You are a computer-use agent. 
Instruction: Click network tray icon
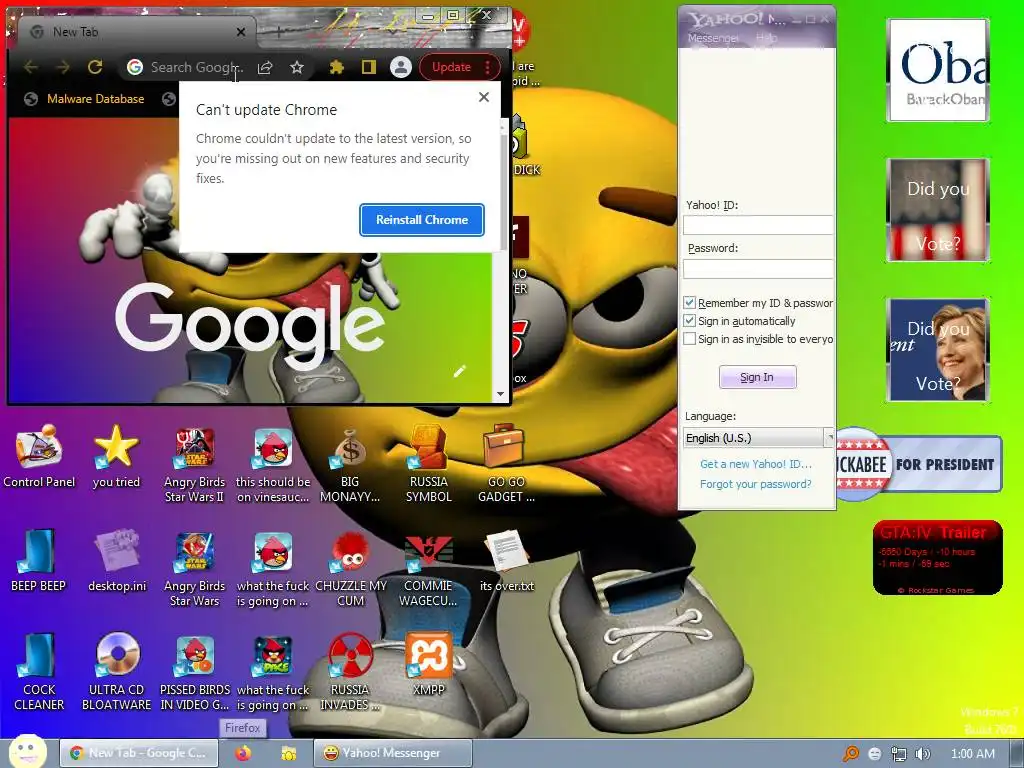pos(899,754)
